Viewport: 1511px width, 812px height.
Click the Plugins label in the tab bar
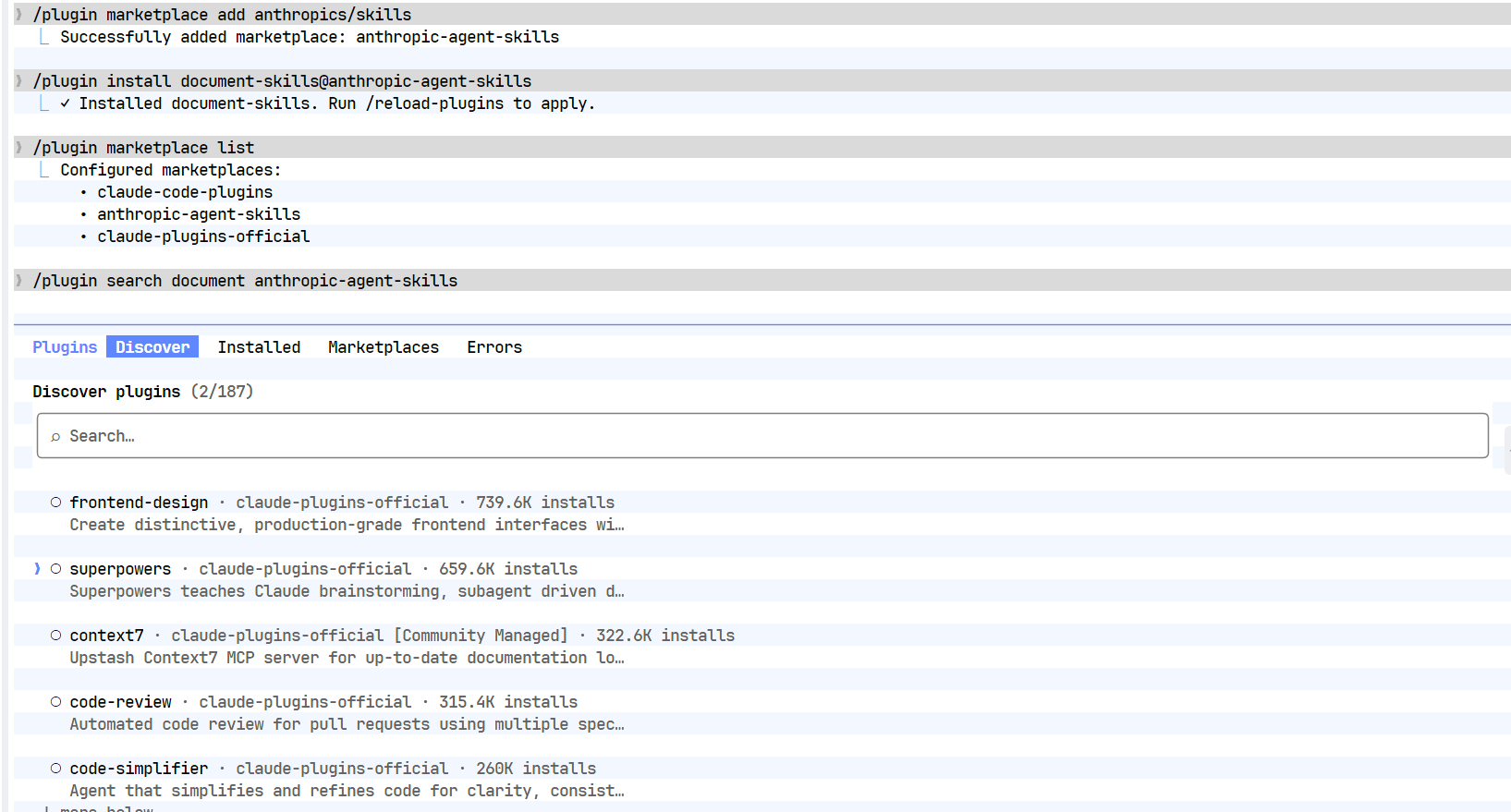click(x=65, y=347)
